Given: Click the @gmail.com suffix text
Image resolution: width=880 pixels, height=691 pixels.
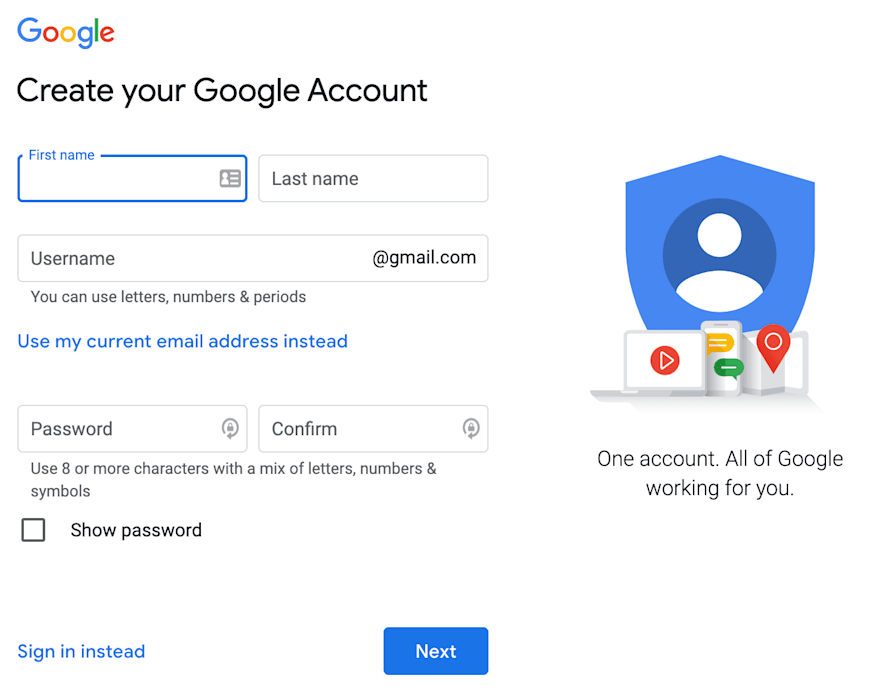Looking at the screenshot, I should [x=424, y=258].
